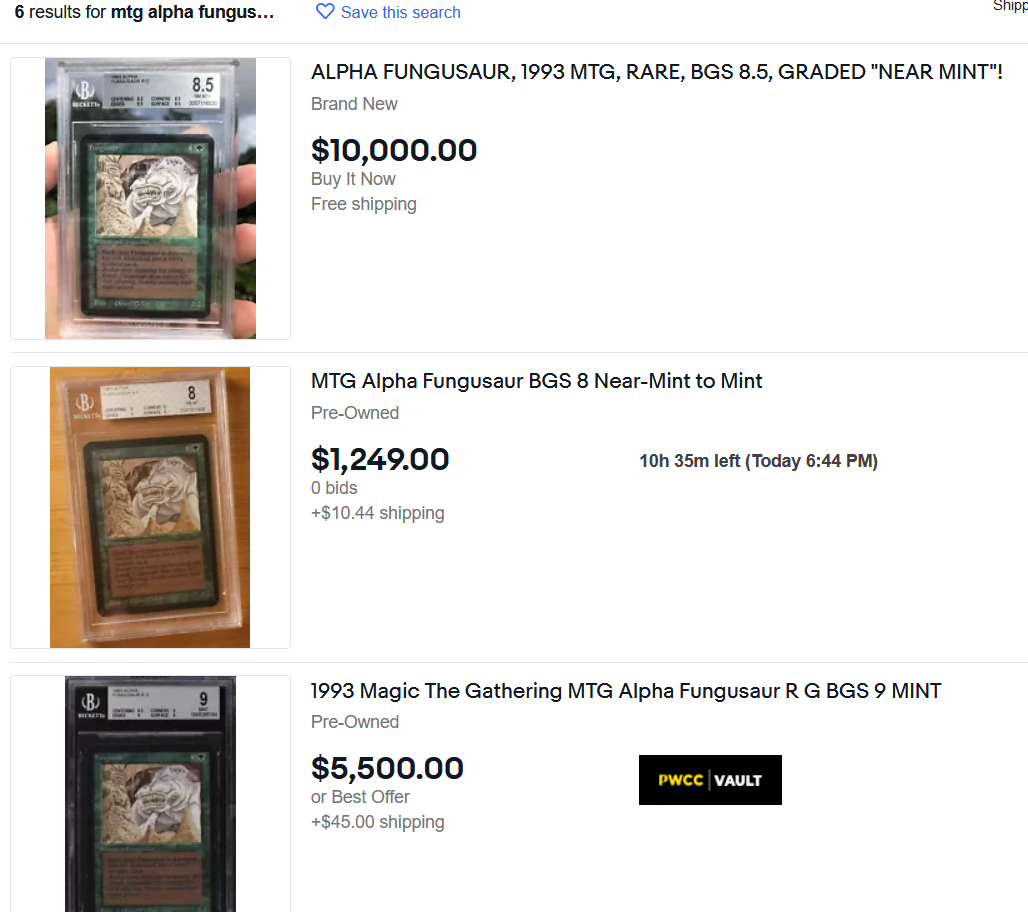Click the +$10.44 shipping text

pyautogui.click(x=378, y=513)
